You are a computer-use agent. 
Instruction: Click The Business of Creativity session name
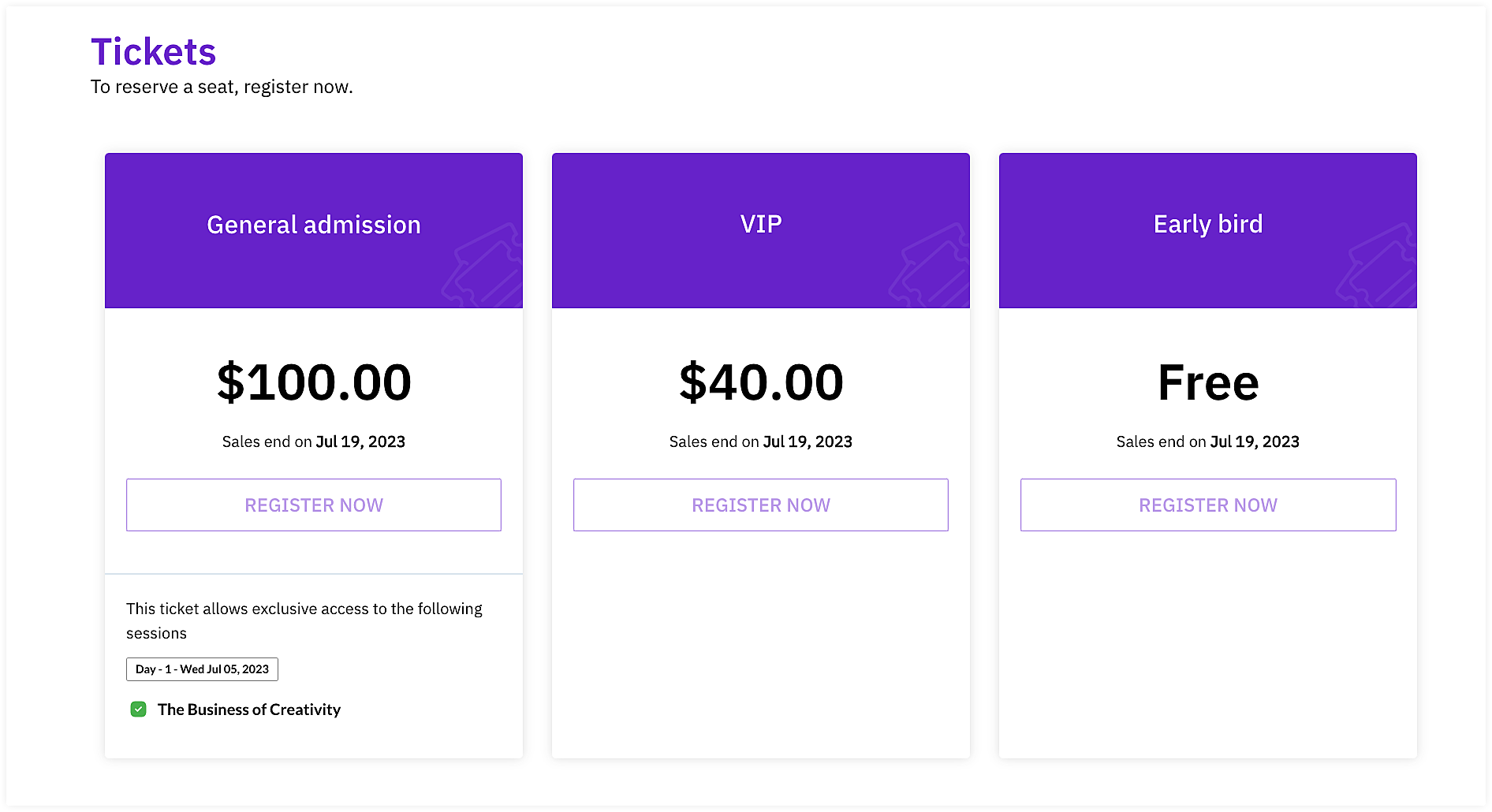point(249,710)
